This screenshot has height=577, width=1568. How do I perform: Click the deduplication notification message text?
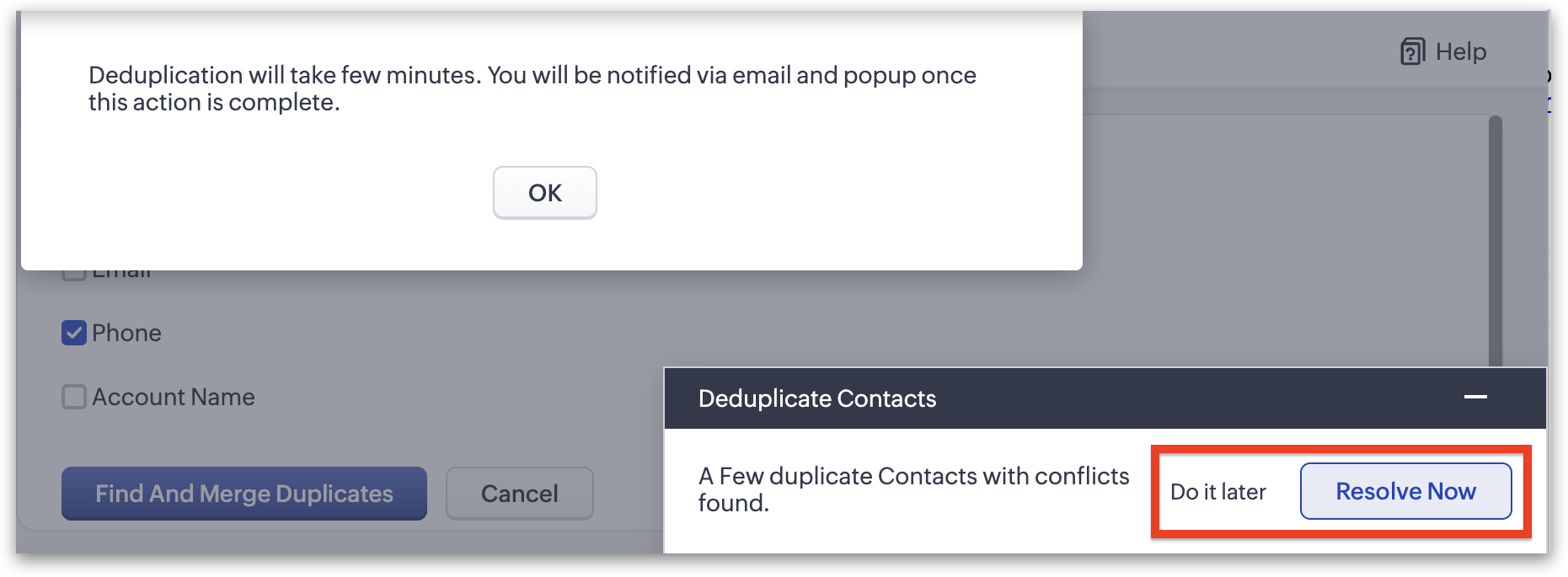(x=531, y=88)
